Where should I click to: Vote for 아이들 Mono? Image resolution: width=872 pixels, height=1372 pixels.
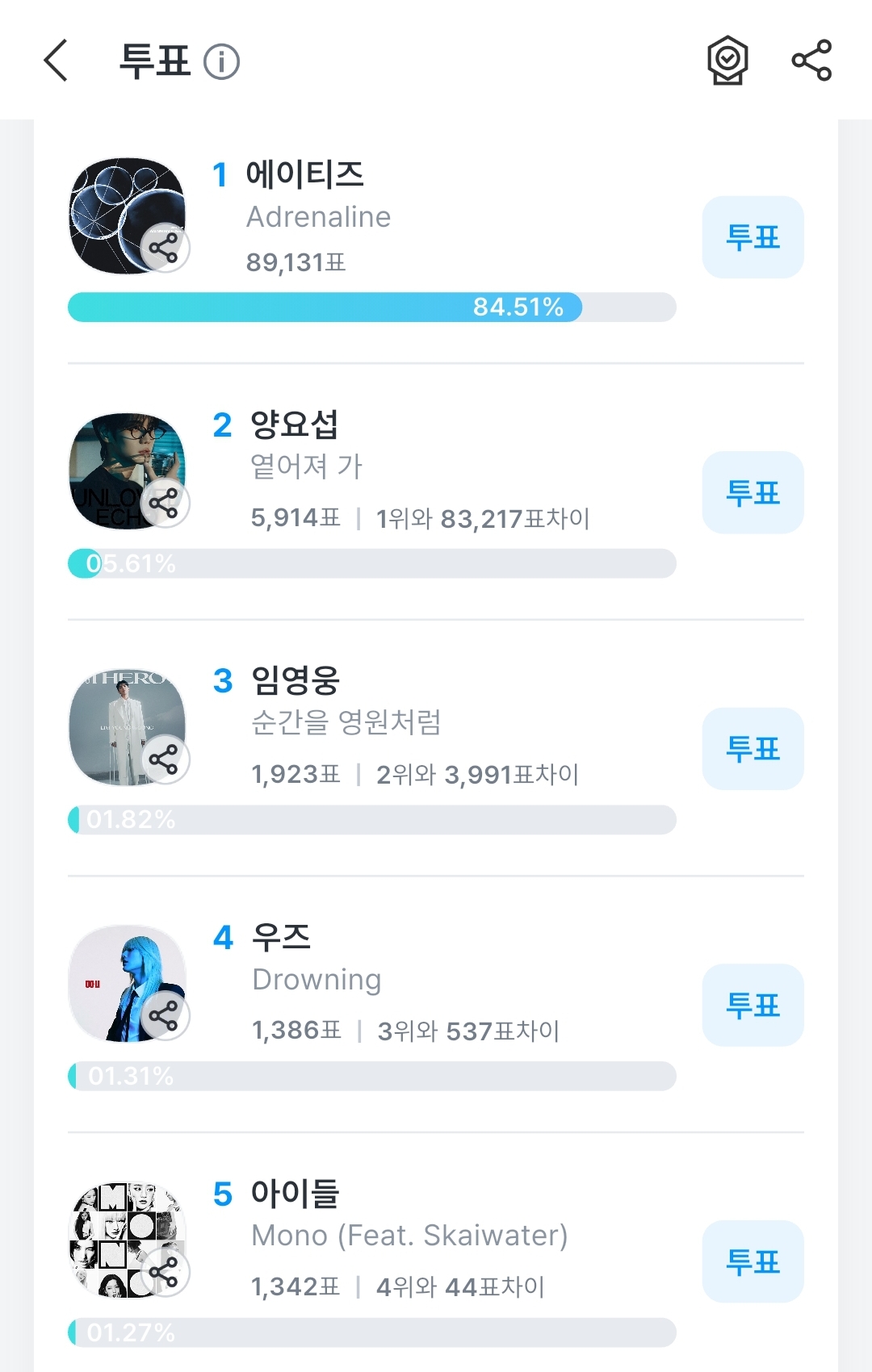753,1261
